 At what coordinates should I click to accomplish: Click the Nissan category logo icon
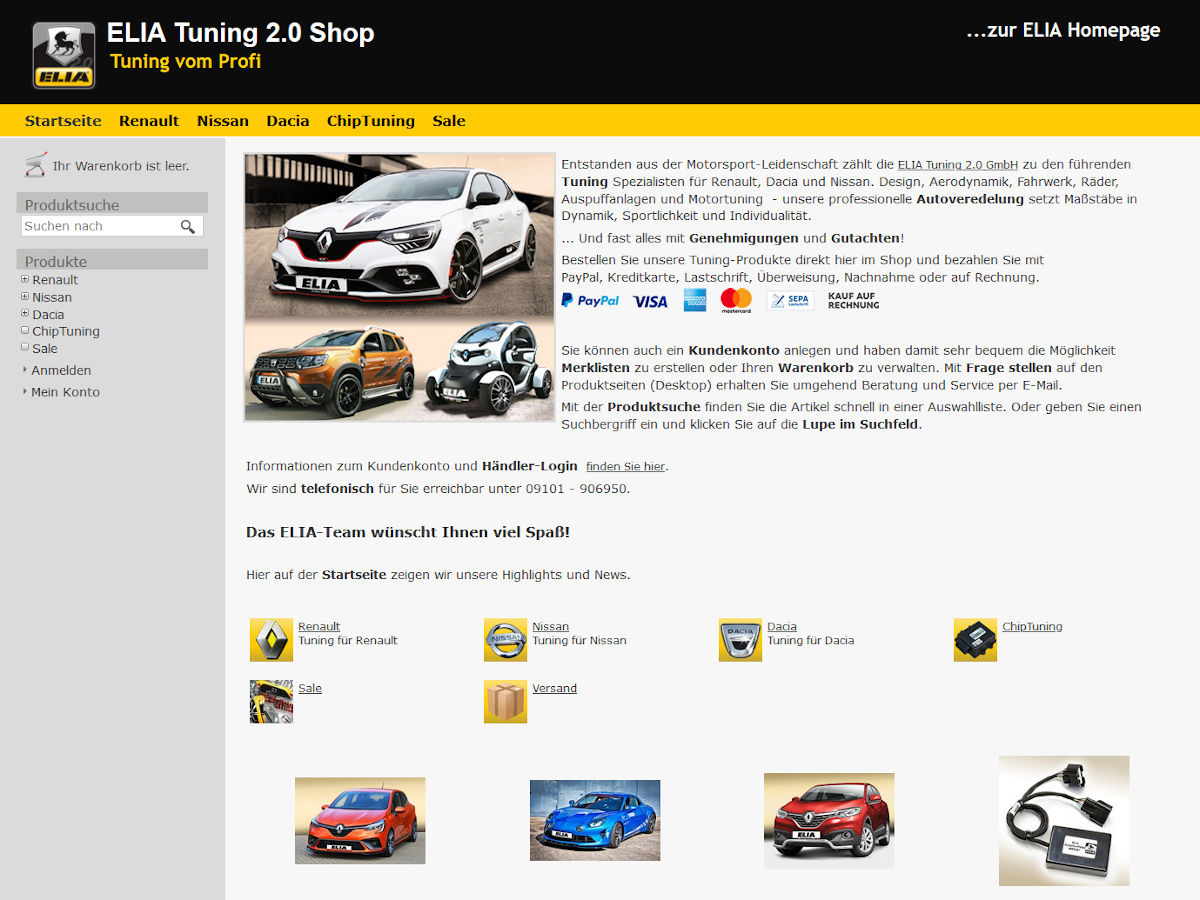tap(505, 640)
